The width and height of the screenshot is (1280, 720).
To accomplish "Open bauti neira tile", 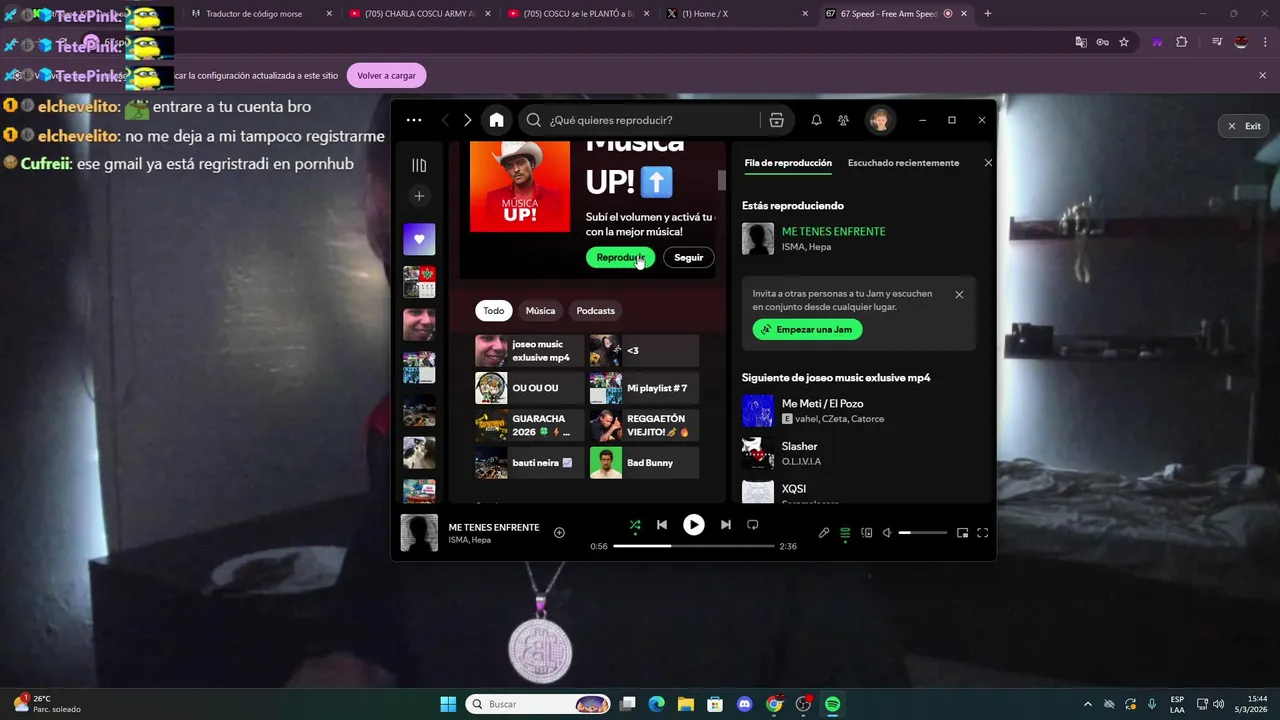I will coord(529,463).
